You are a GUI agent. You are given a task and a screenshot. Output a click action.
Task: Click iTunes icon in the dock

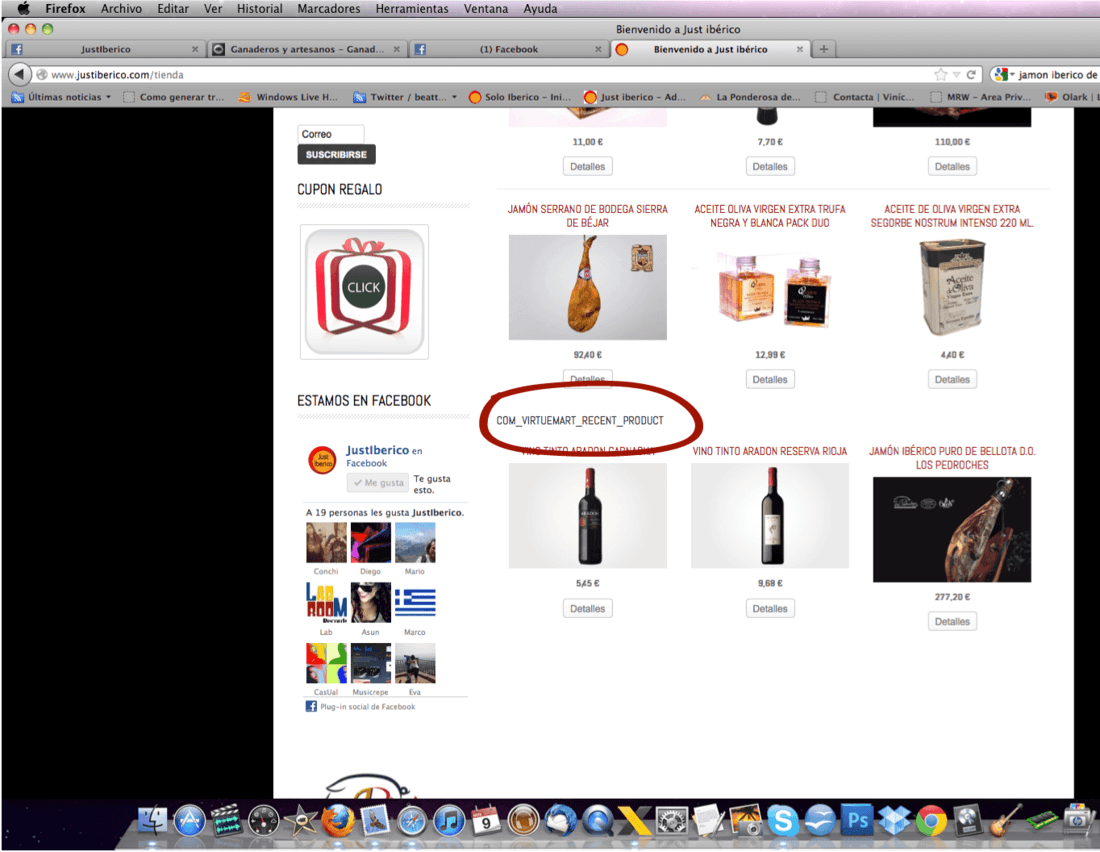pyautogui.click(x=449, y=820)
